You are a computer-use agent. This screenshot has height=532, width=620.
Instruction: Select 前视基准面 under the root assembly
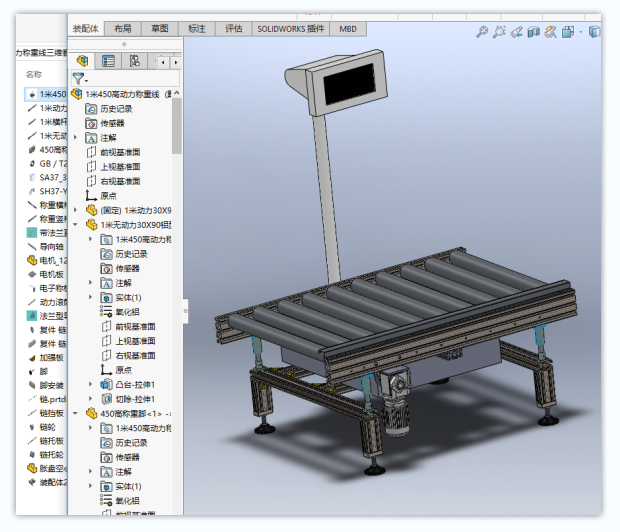[x=119, y=152]
